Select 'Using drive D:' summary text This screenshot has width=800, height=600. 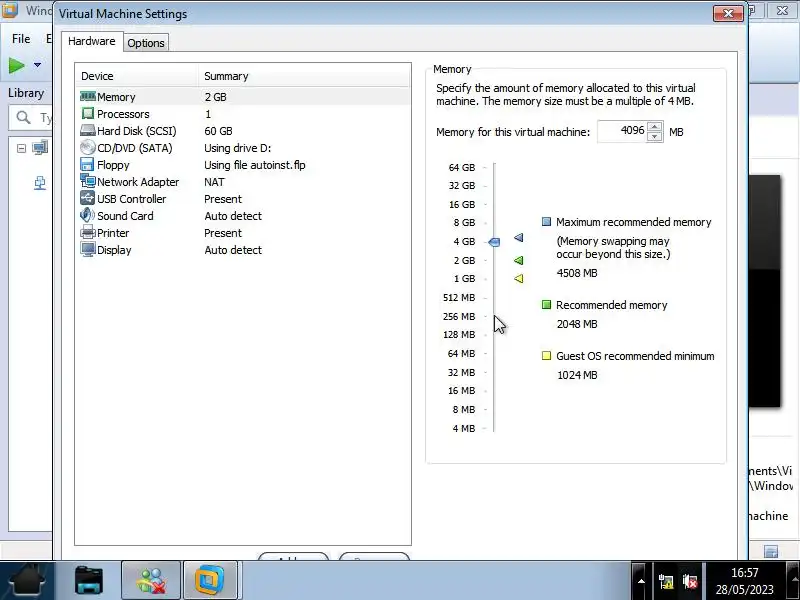click(237, 148)
